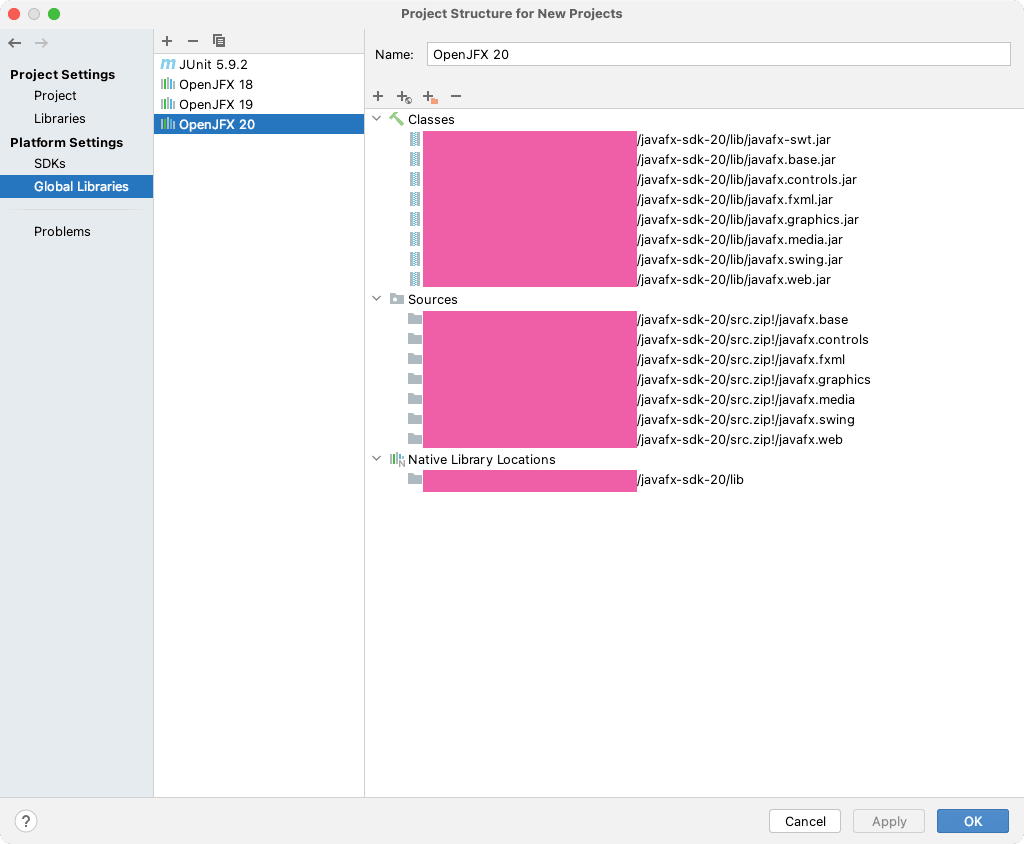This screenshot has height=844, width=1024.
Task: Go forward with the right arrow
Action: pos(41,43)
